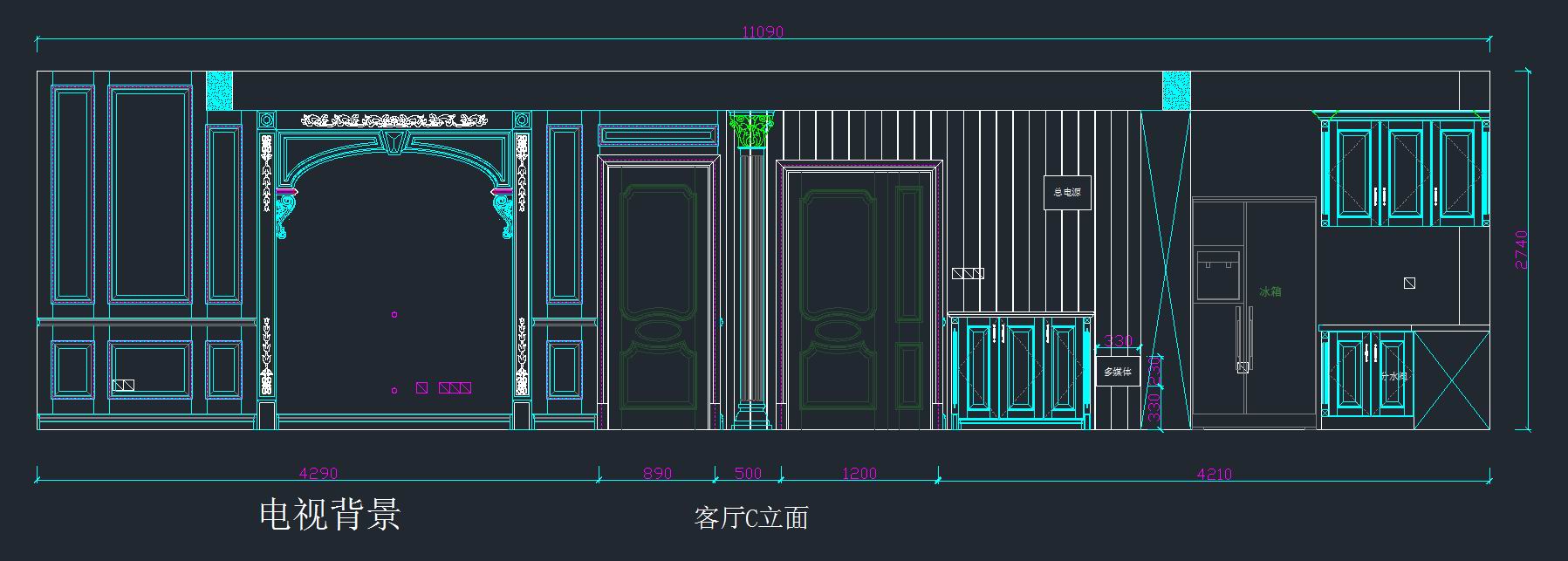Click the white double socket in left wainscot
Screen dimensions: 1568x561
tap(123, 385)
